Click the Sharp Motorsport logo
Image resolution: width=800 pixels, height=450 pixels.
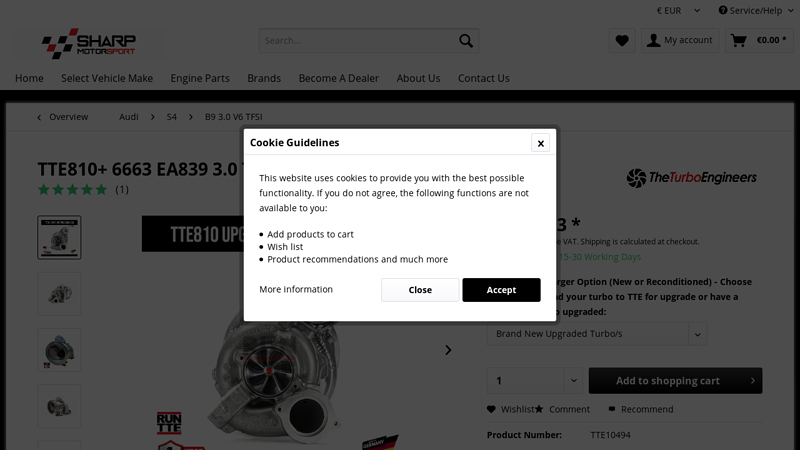click(88, 43)
